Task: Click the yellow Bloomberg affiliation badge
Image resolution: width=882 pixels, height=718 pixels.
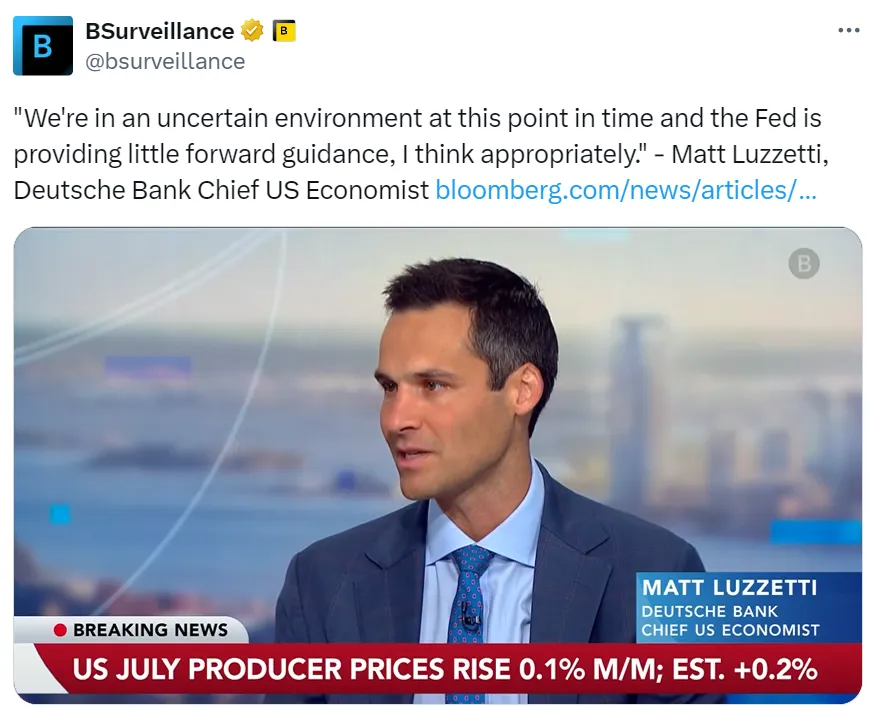Action: [x=284, y=31]
